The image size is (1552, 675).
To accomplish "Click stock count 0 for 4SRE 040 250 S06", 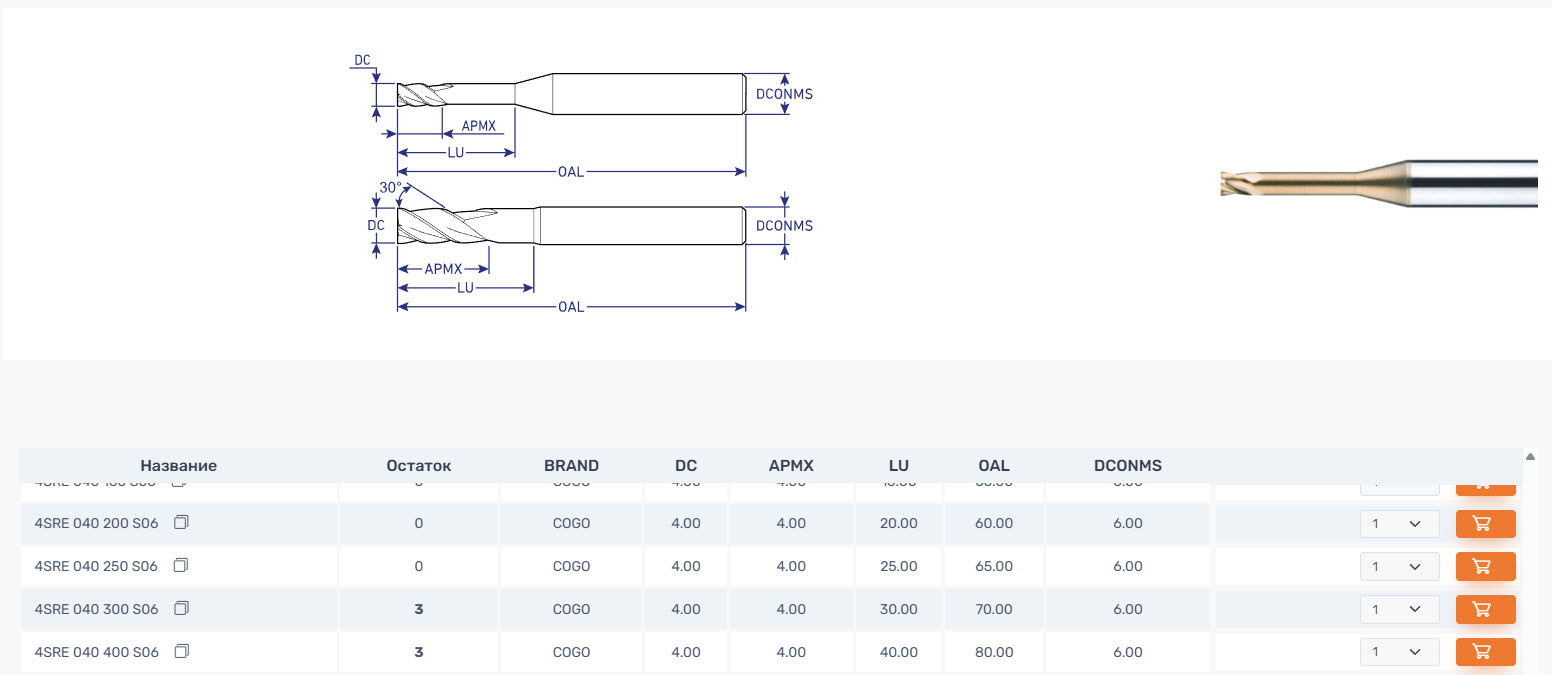I will click(419, 567).
